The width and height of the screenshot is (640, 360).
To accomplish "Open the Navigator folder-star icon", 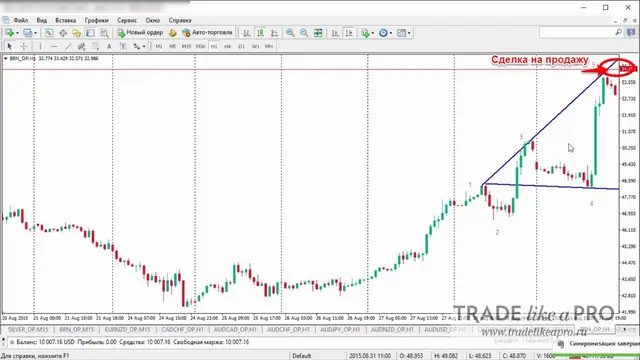I will 76,33.
